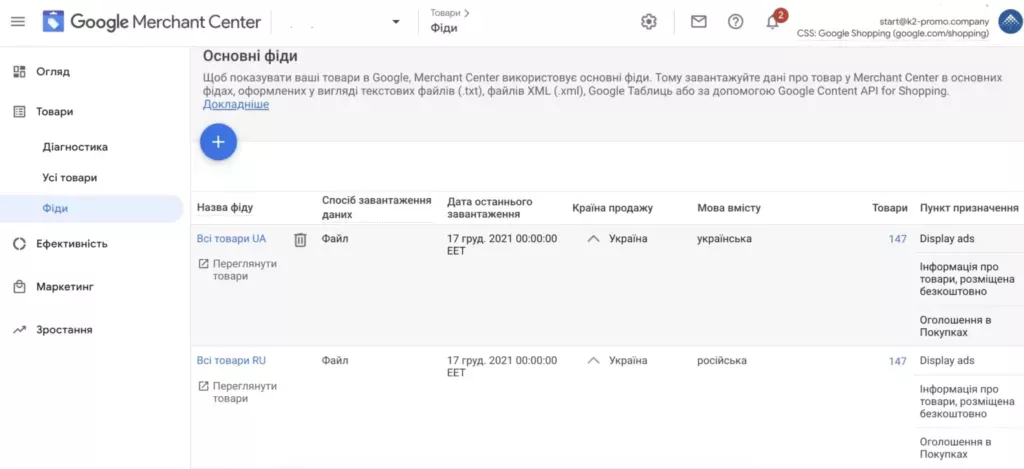This screenshot has height=469, width=1024.
Task: Click Переглянути товари under RU feed
Action: click(x=245, y=392)
